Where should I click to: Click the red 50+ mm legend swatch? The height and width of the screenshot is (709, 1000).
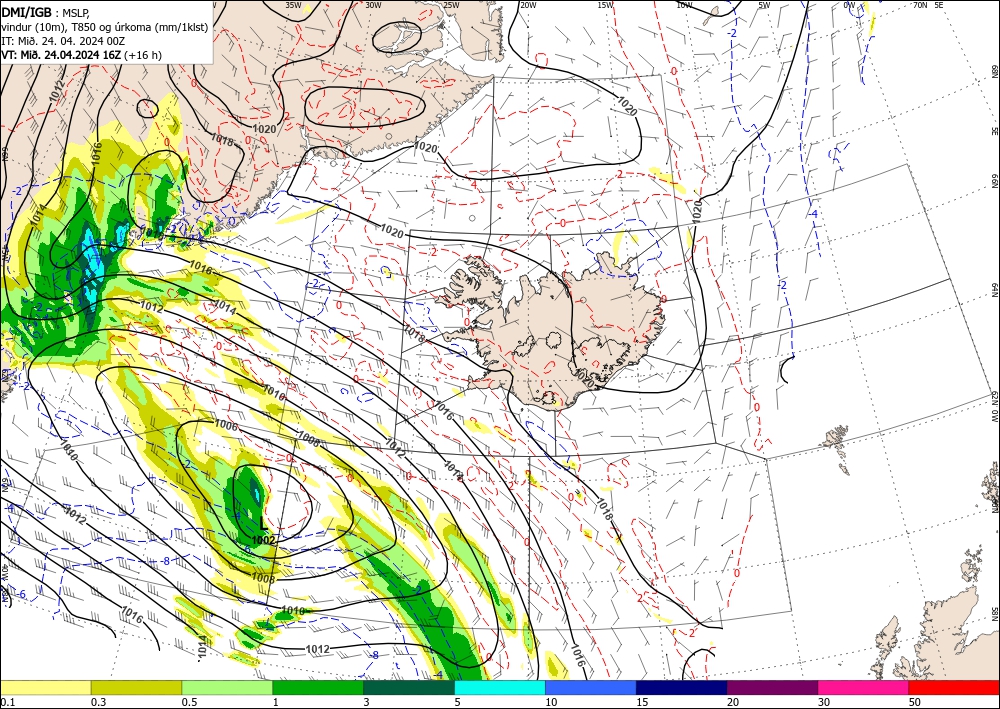(954, 687)
